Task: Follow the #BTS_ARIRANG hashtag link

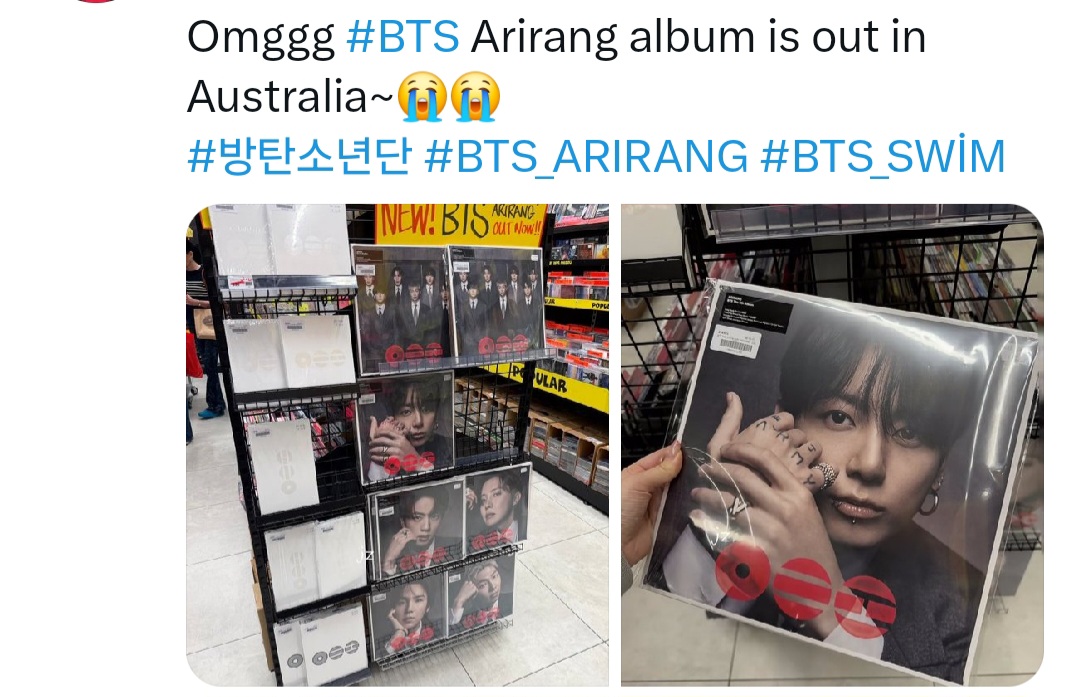Action: coord(586,156)
